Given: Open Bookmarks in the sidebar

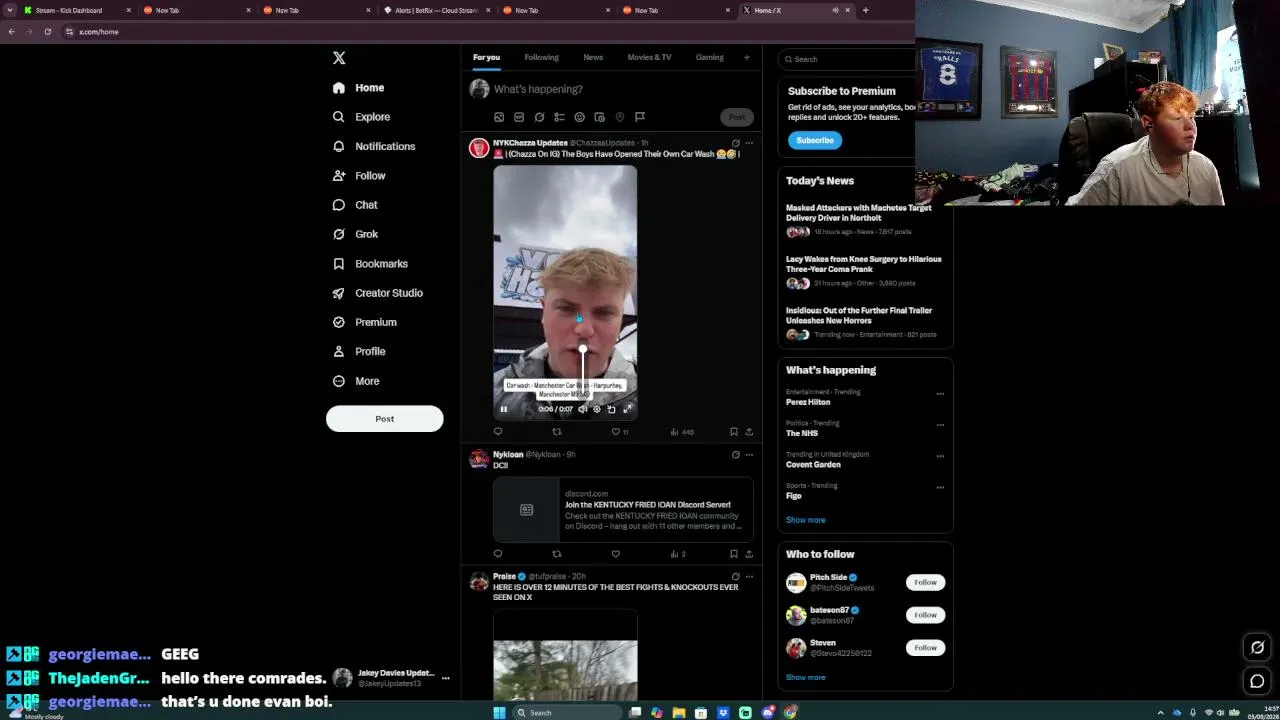Looking at the screenshot, I should (x=369, y=264).
